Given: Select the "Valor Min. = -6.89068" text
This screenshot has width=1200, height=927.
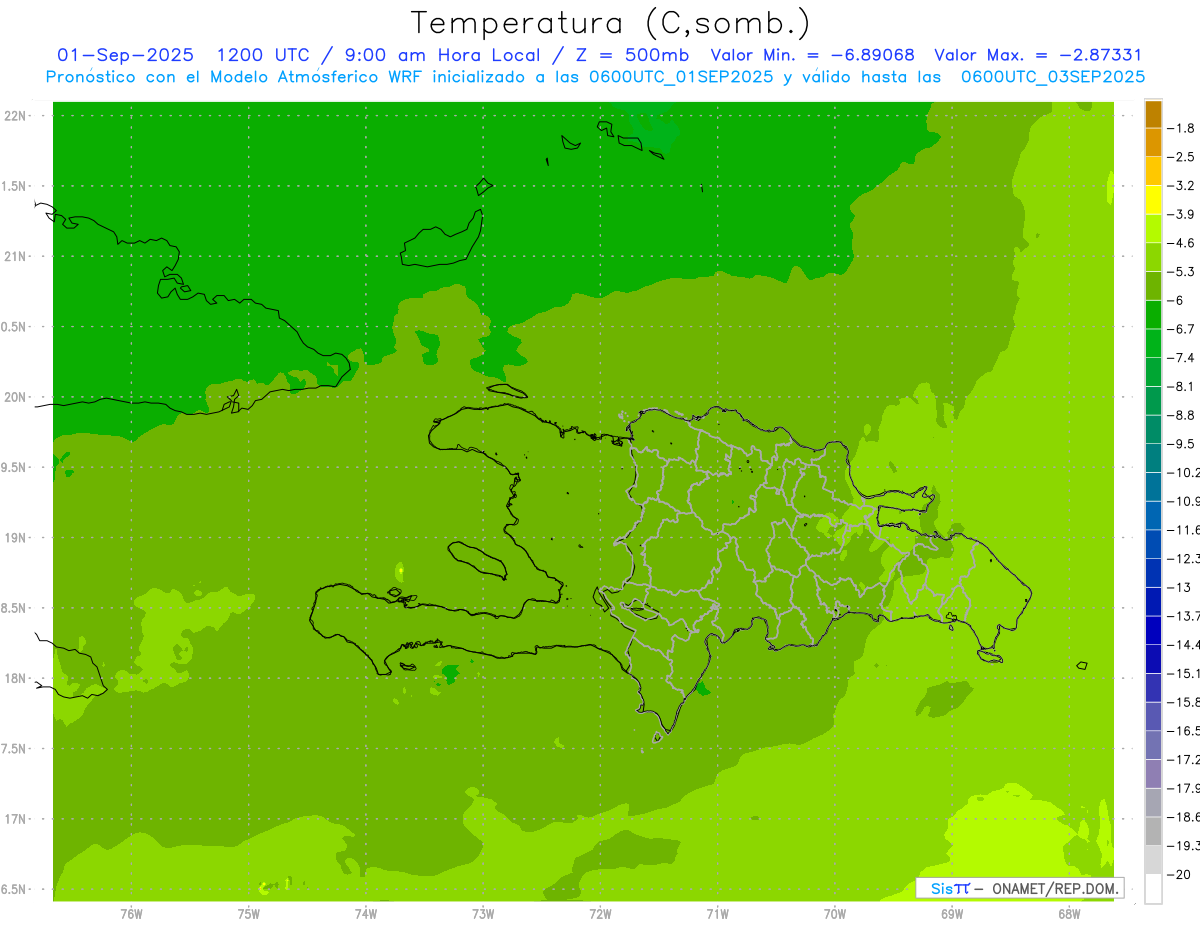Looking at the screenshot, I should 812,55.
